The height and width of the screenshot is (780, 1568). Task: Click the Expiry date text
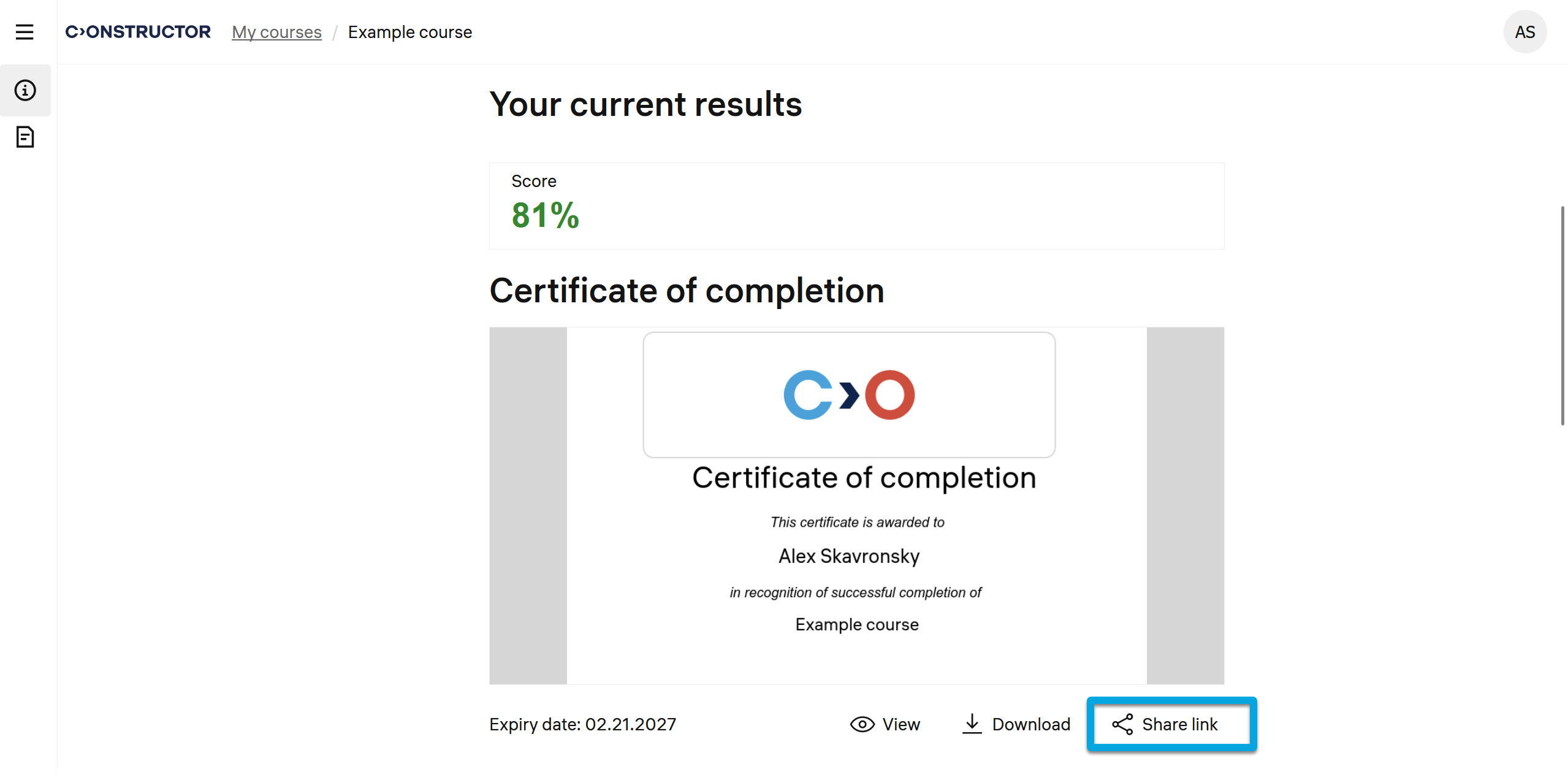click(x=582, y=724)
